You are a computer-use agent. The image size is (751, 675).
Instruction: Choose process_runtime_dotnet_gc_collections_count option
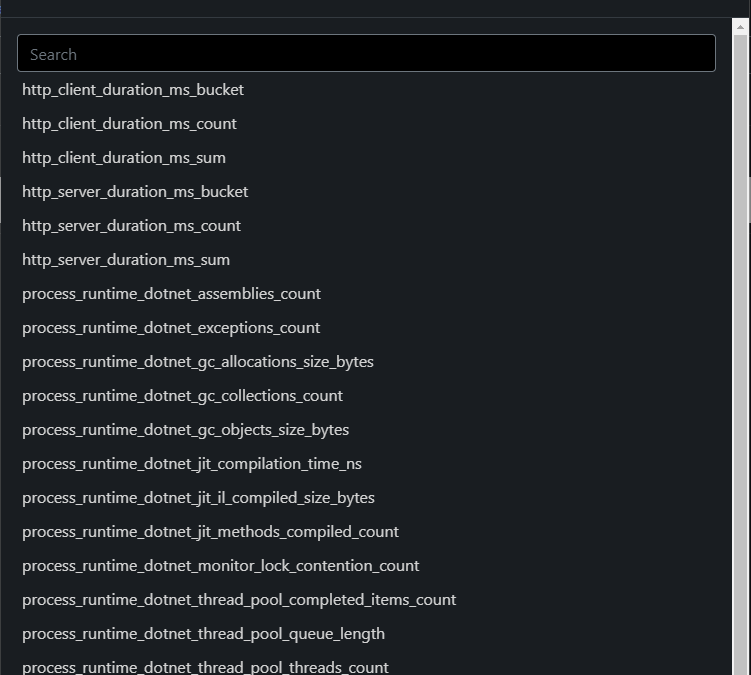click(x=182, y=396)
